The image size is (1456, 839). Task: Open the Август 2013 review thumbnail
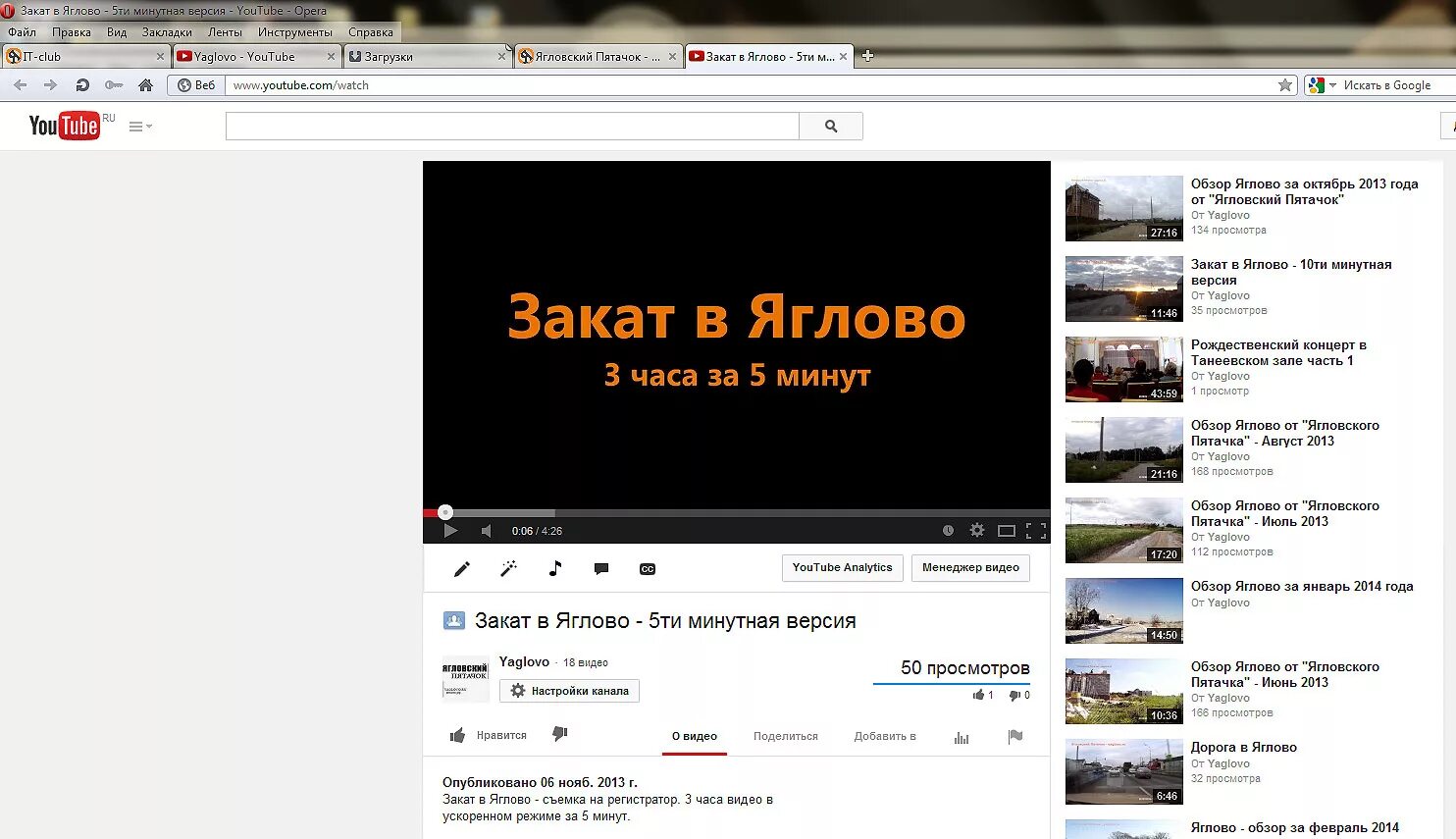pos(1124,449)
